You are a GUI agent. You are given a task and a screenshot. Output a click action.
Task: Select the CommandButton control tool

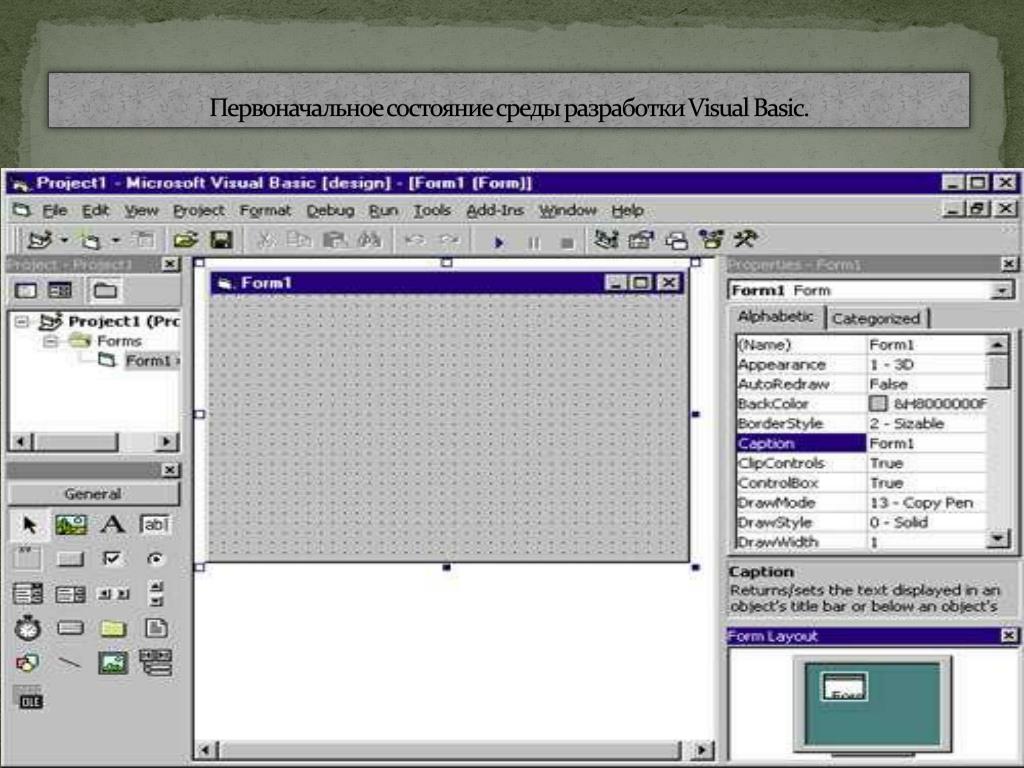click(70, 559)
